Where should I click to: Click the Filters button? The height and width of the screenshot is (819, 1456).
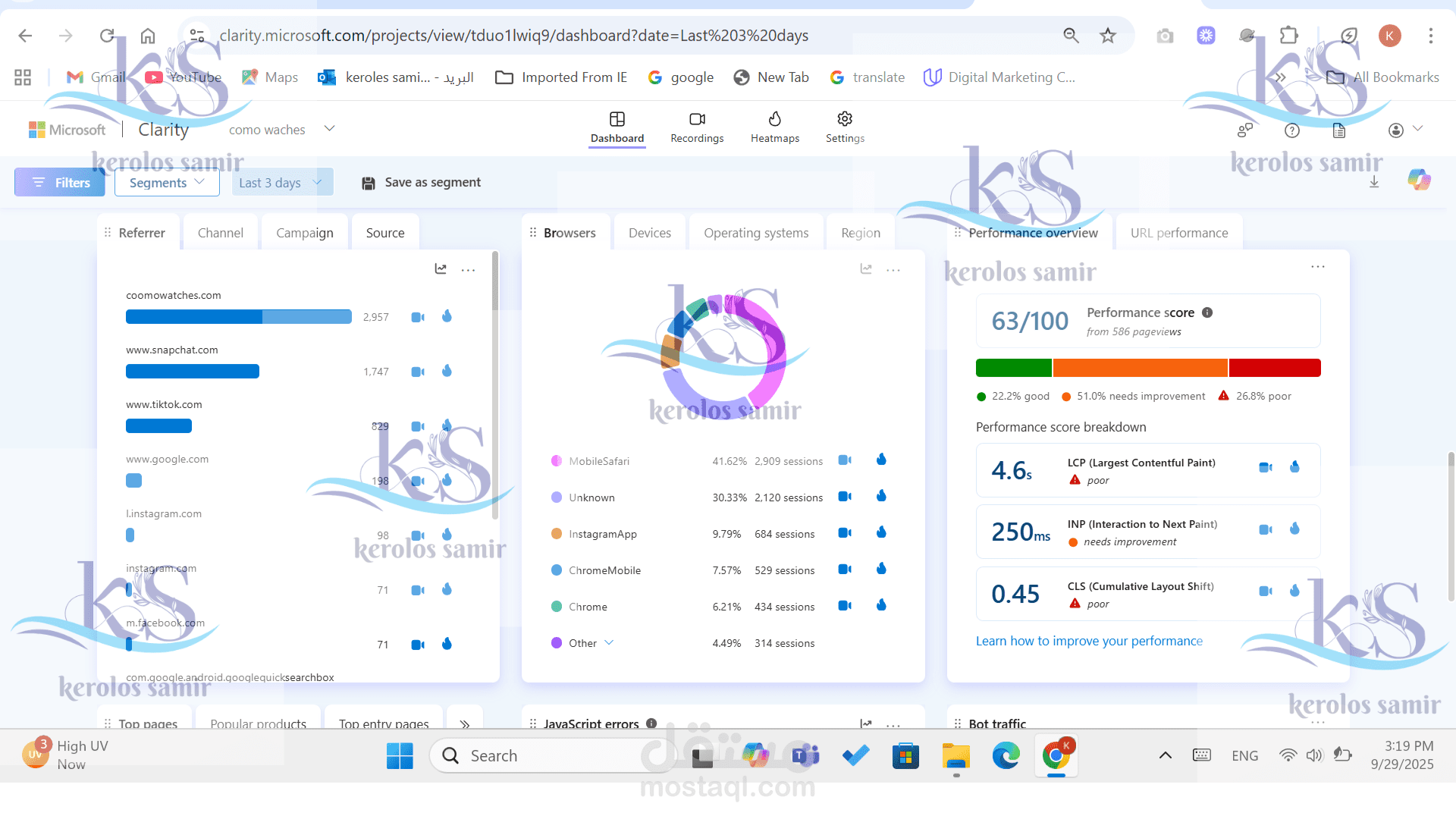click(60, 183)
